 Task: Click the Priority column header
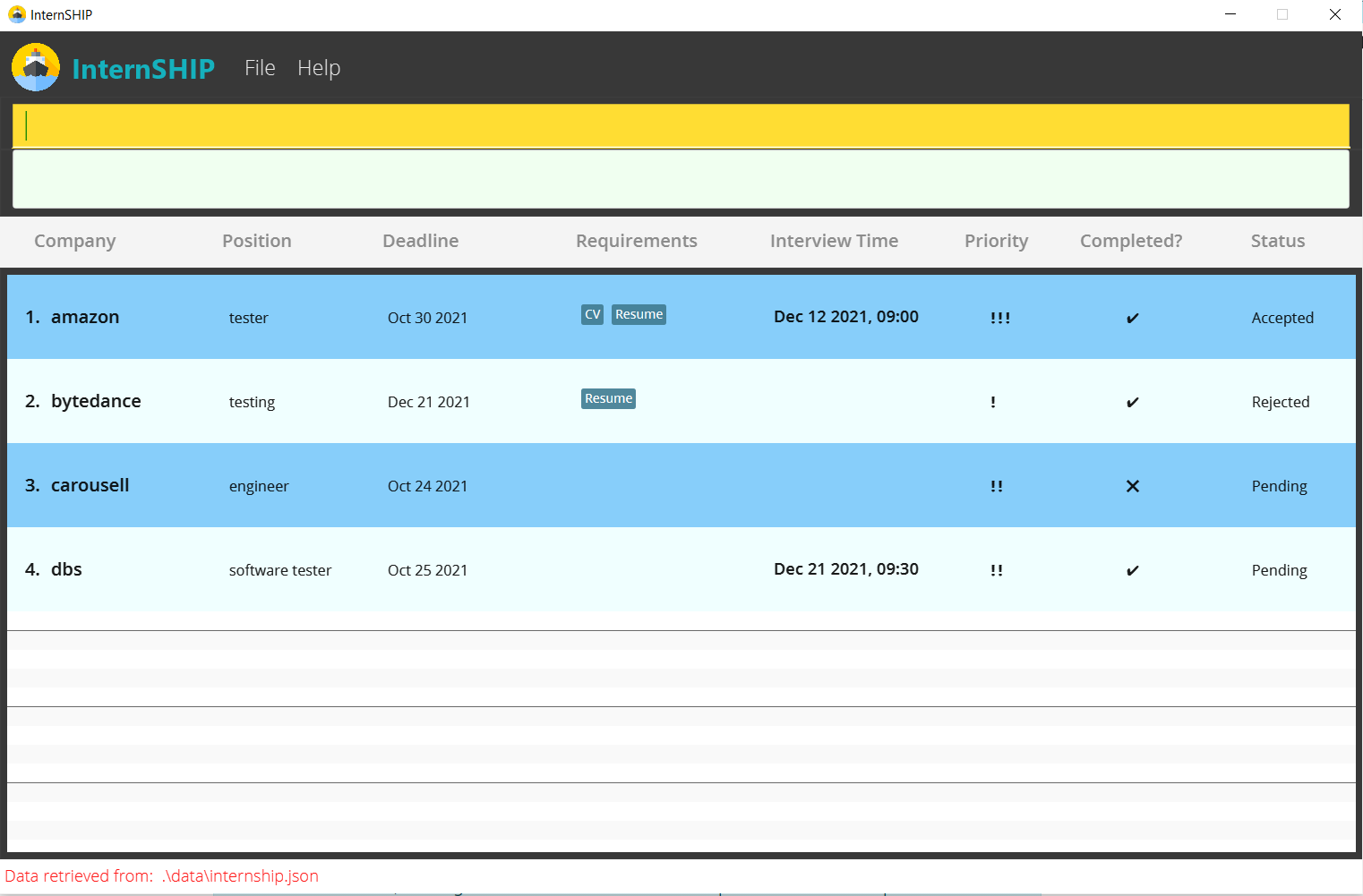pos(996,241)
